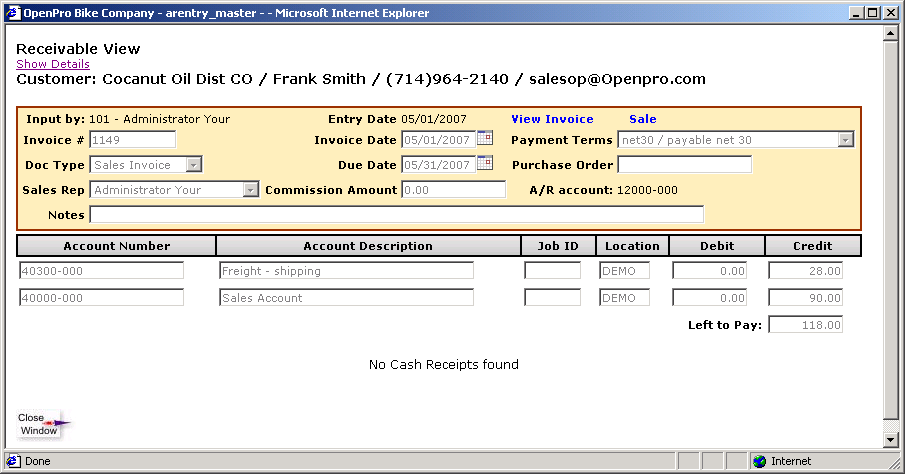905x474 pixels.
Task: Open the Due Date calendar icon
Action: click(485, 164)
